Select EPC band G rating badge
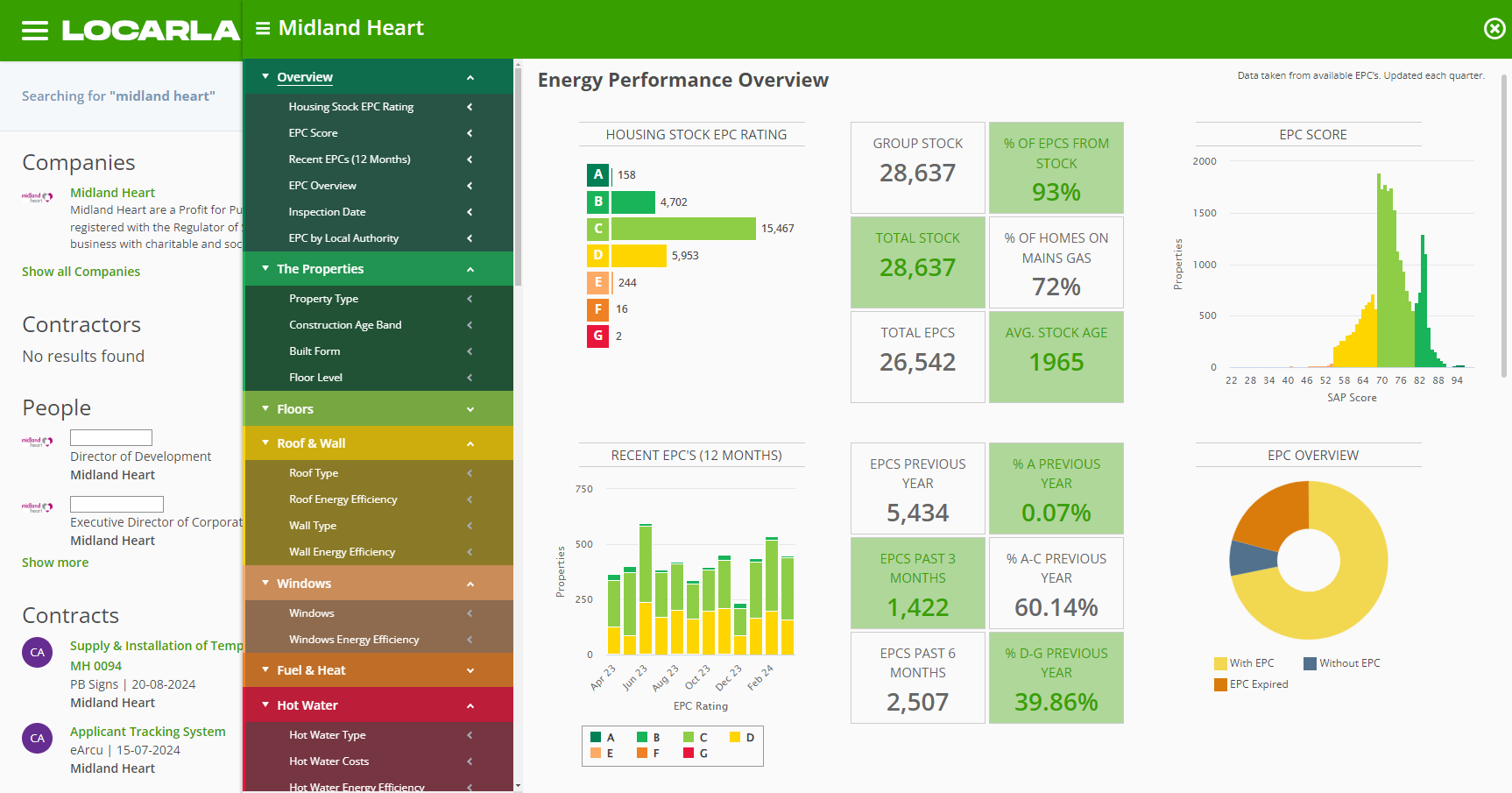1512x793 pixels. tap(597, 336)
